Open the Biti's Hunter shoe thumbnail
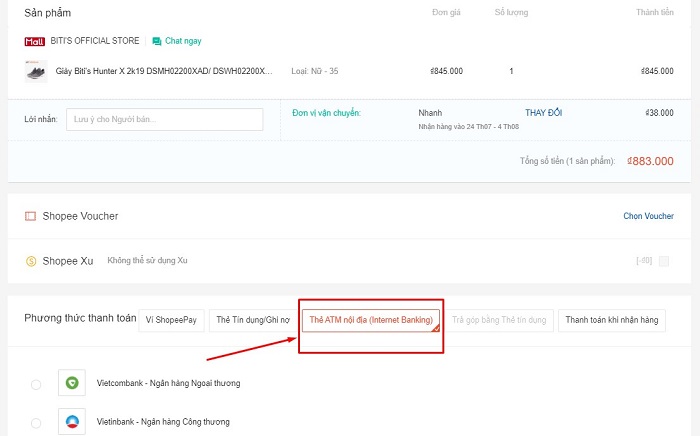700x436 pixels. click(x=35, y=71)
